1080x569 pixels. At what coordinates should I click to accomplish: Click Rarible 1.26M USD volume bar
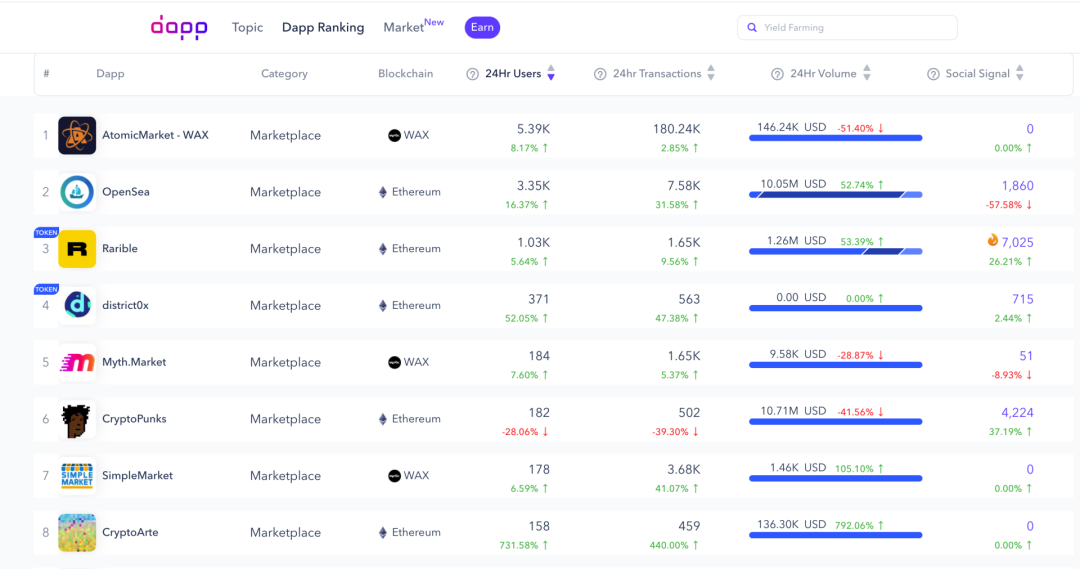click(x=835, y=251)
